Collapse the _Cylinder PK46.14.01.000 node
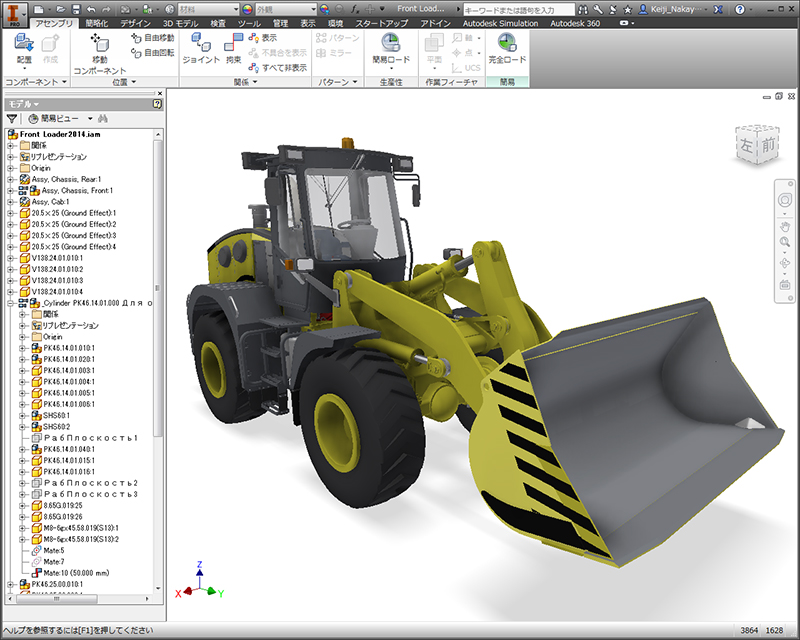This screenshot has height=640, width=800. 10,302
